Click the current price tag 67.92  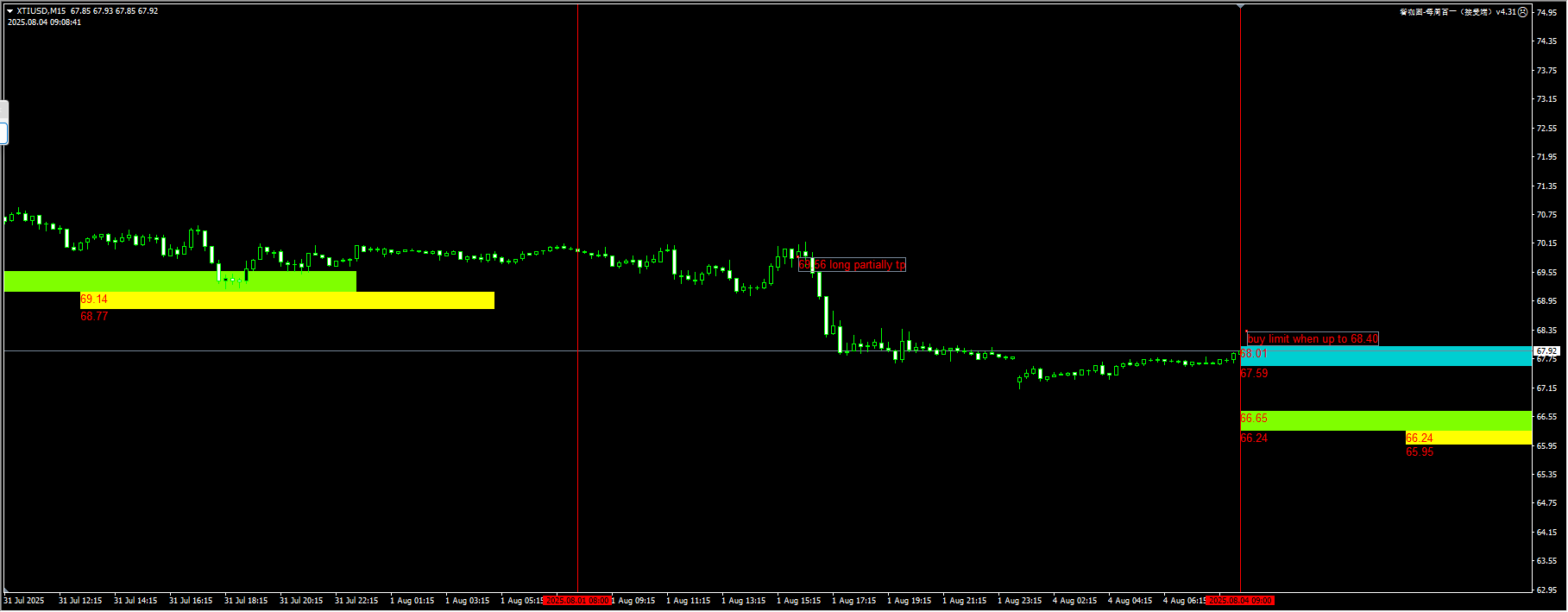click(1546, 351)
